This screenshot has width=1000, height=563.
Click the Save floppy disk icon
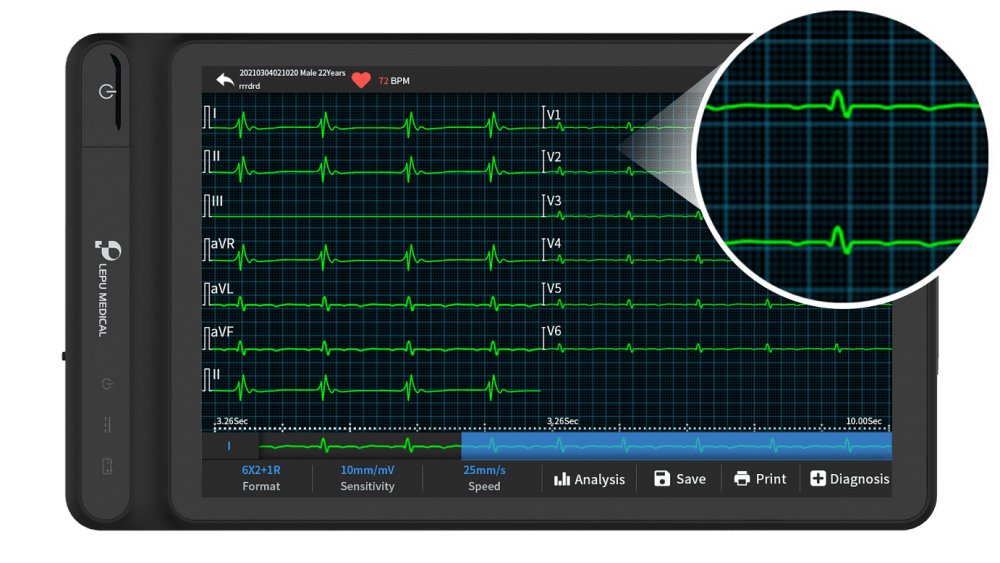coord(662,479)
